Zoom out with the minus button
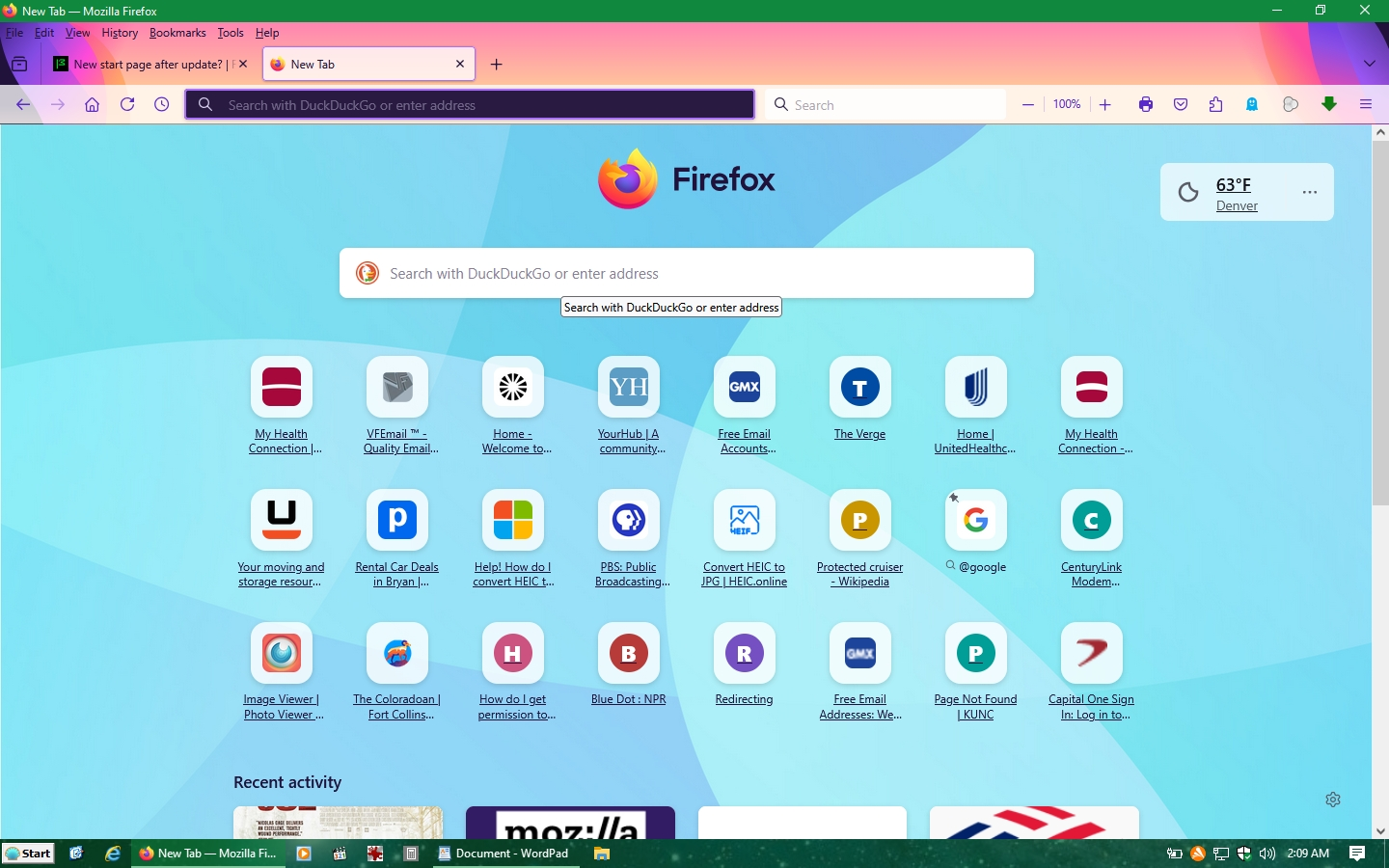This screenshot has width=1389, height=868. coord(1028,104)
